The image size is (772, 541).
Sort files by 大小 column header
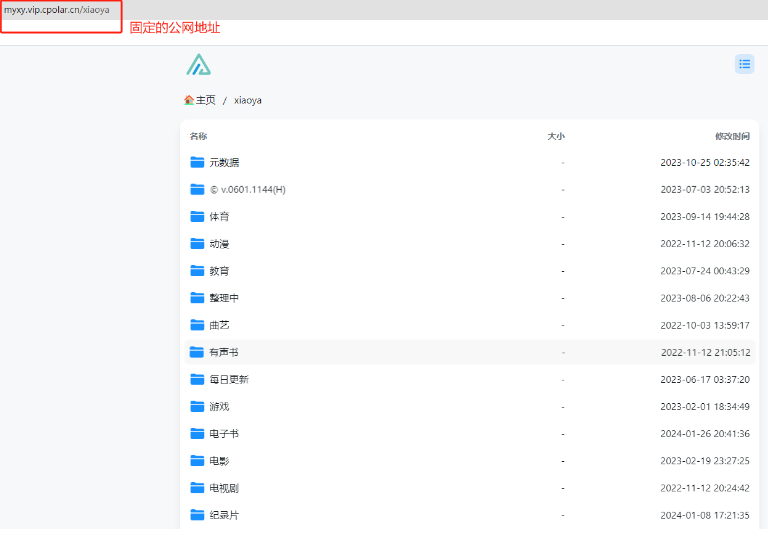click(555, 136)
